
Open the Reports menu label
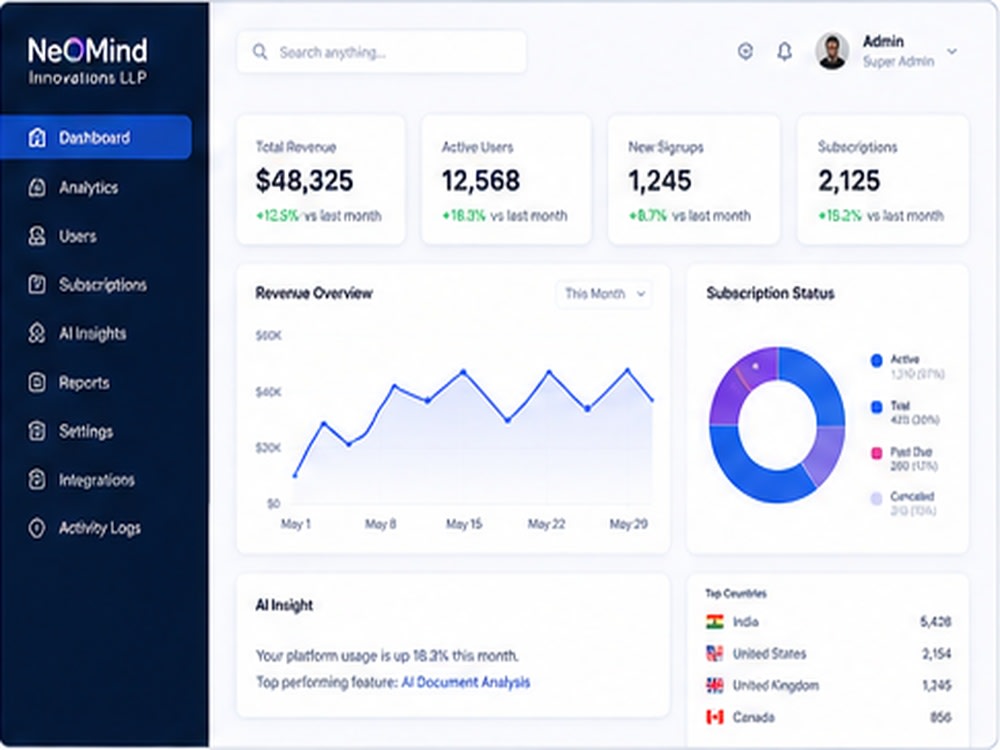[x=84, y=383]
